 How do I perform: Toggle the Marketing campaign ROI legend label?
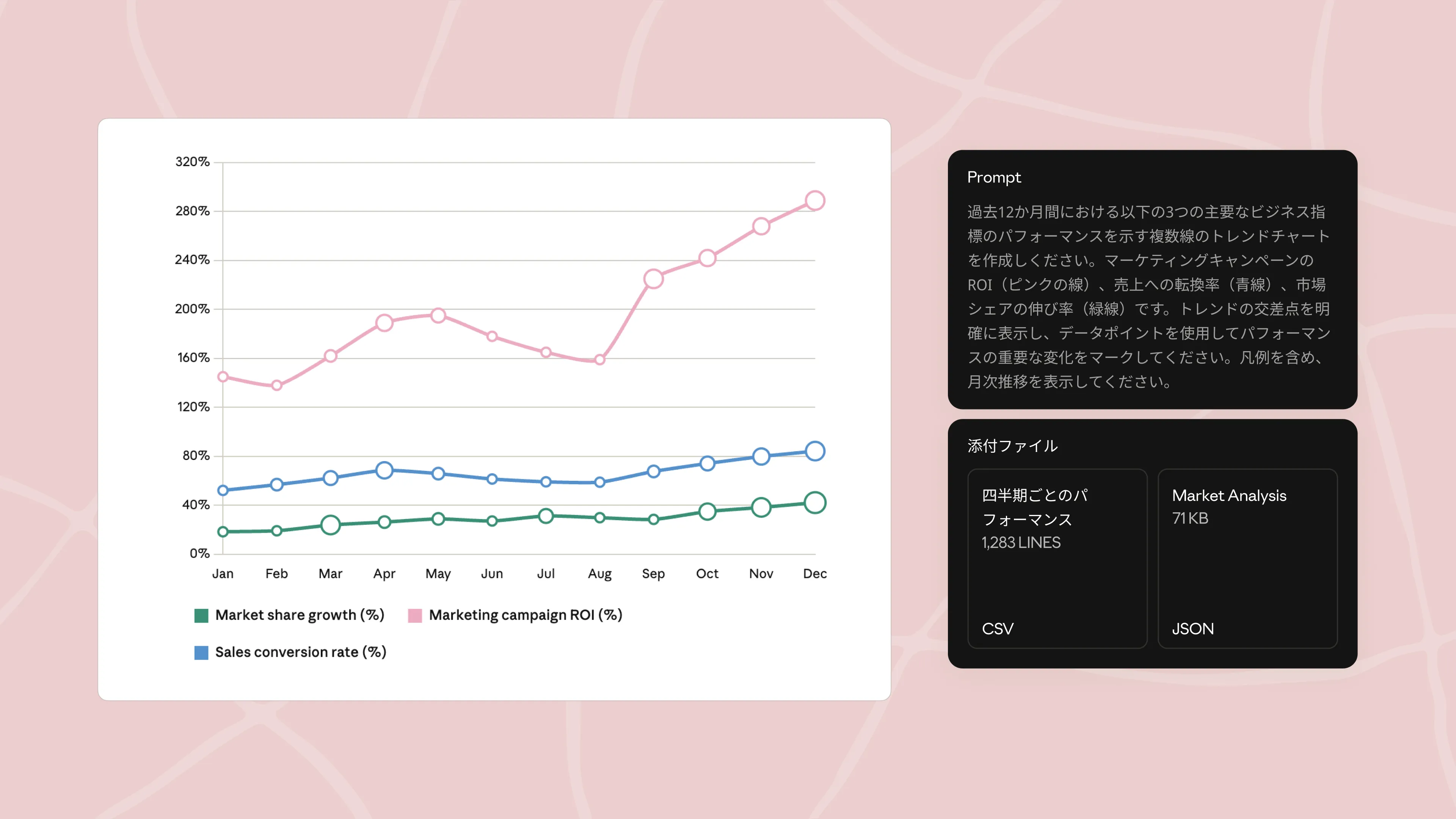(x=525, y=615)
